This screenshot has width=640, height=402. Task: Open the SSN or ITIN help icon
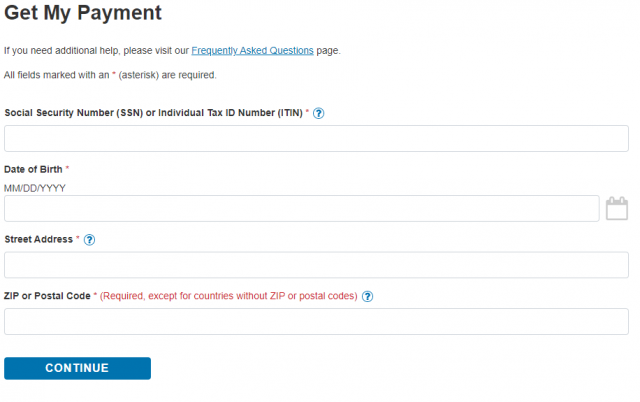coord(318,113)
